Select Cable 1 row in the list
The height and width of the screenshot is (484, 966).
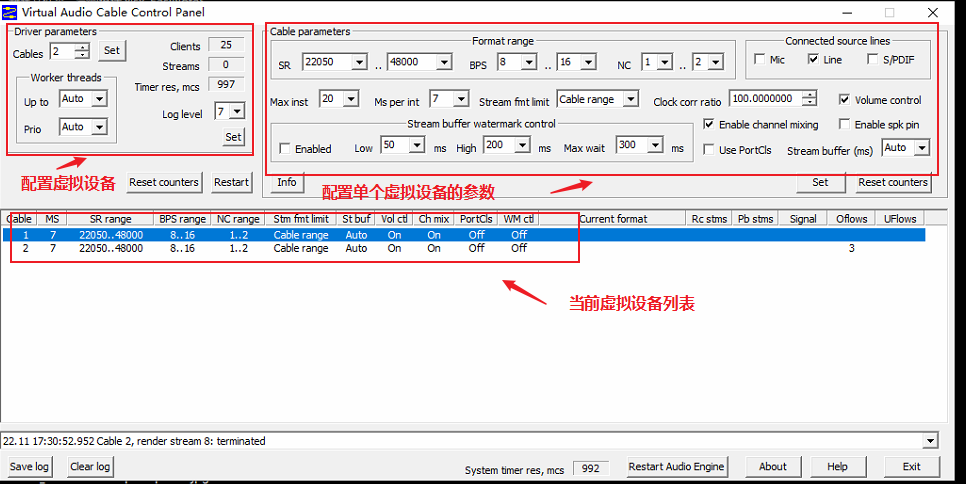tap(464, 235)
